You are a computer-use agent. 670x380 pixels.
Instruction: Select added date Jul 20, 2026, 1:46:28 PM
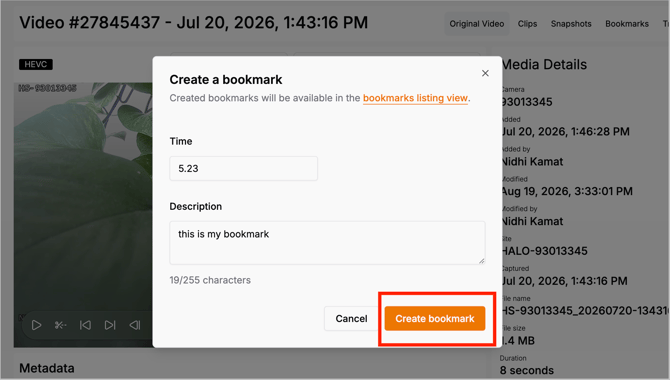click(x=565, y=132)
